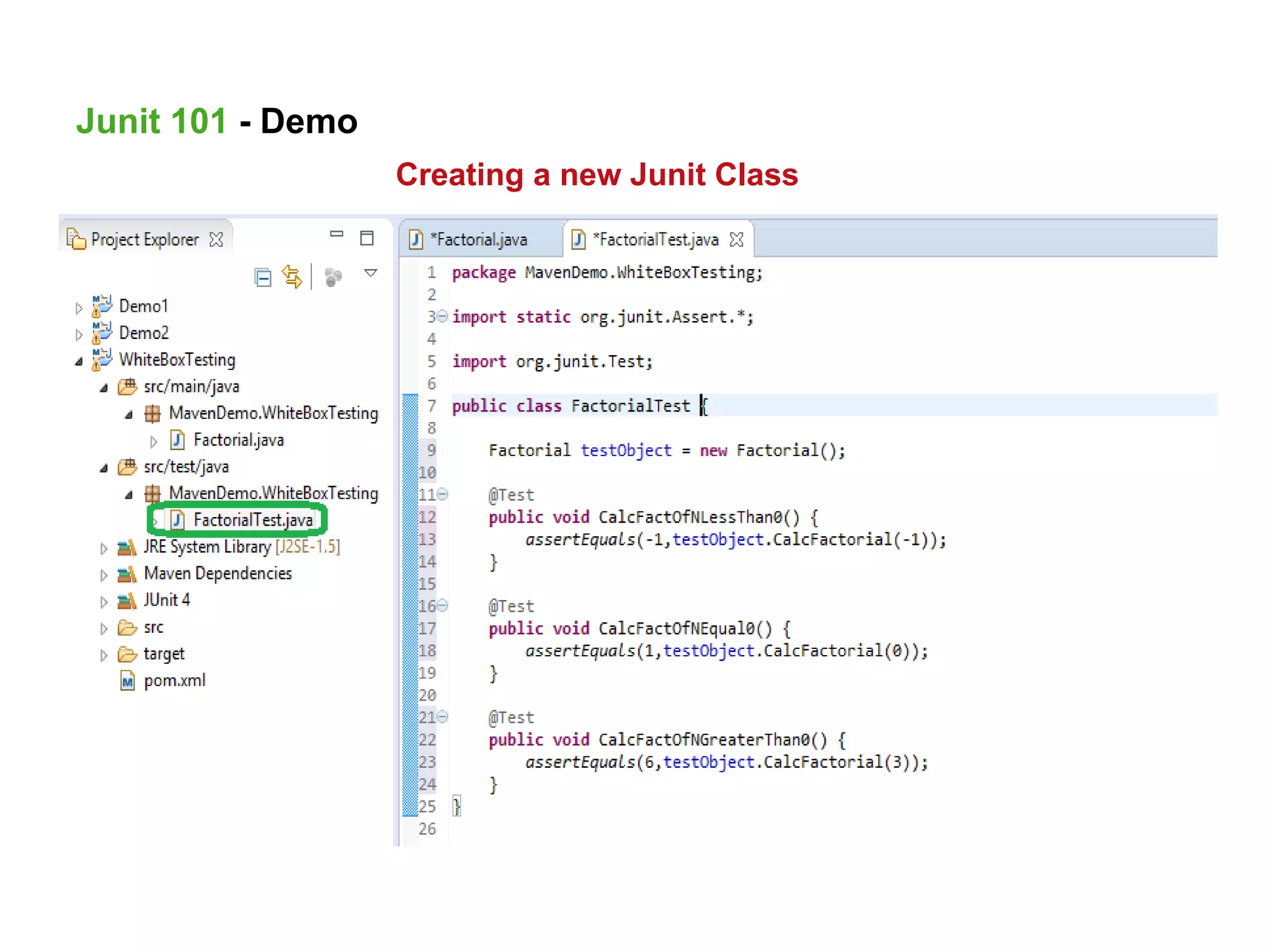Viewport: 1270px width, 952px height.
Task: Expand the JUnit 4 library node
Action: point(104,601)
